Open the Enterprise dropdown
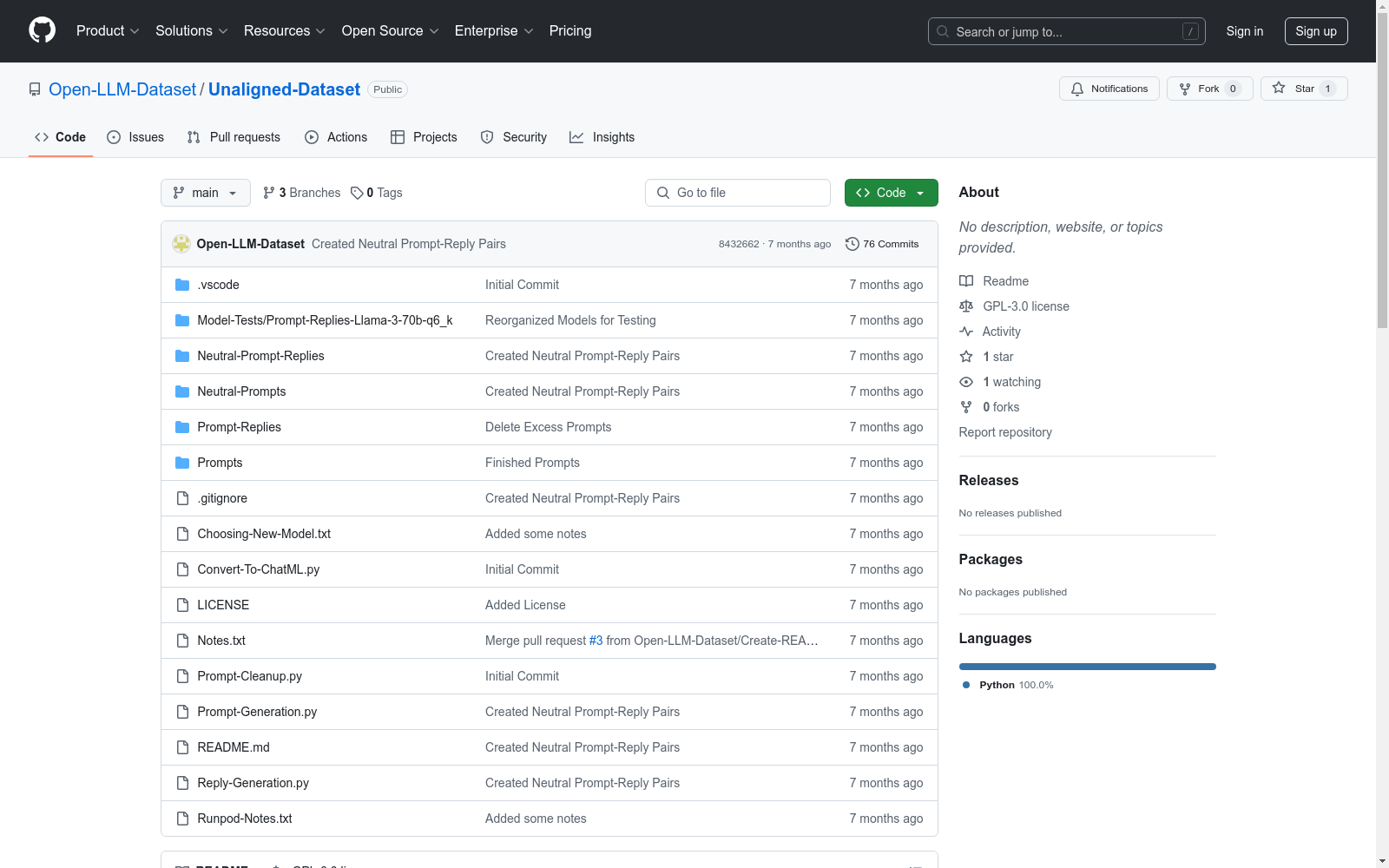 tap(494, 30)
